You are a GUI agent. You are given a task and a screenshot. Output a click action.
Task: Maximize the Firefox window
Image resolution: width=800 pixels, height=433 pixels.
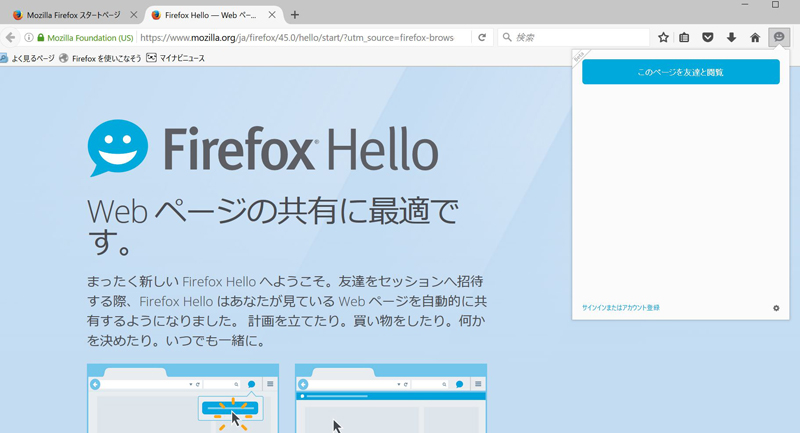(x=775, y=5)
